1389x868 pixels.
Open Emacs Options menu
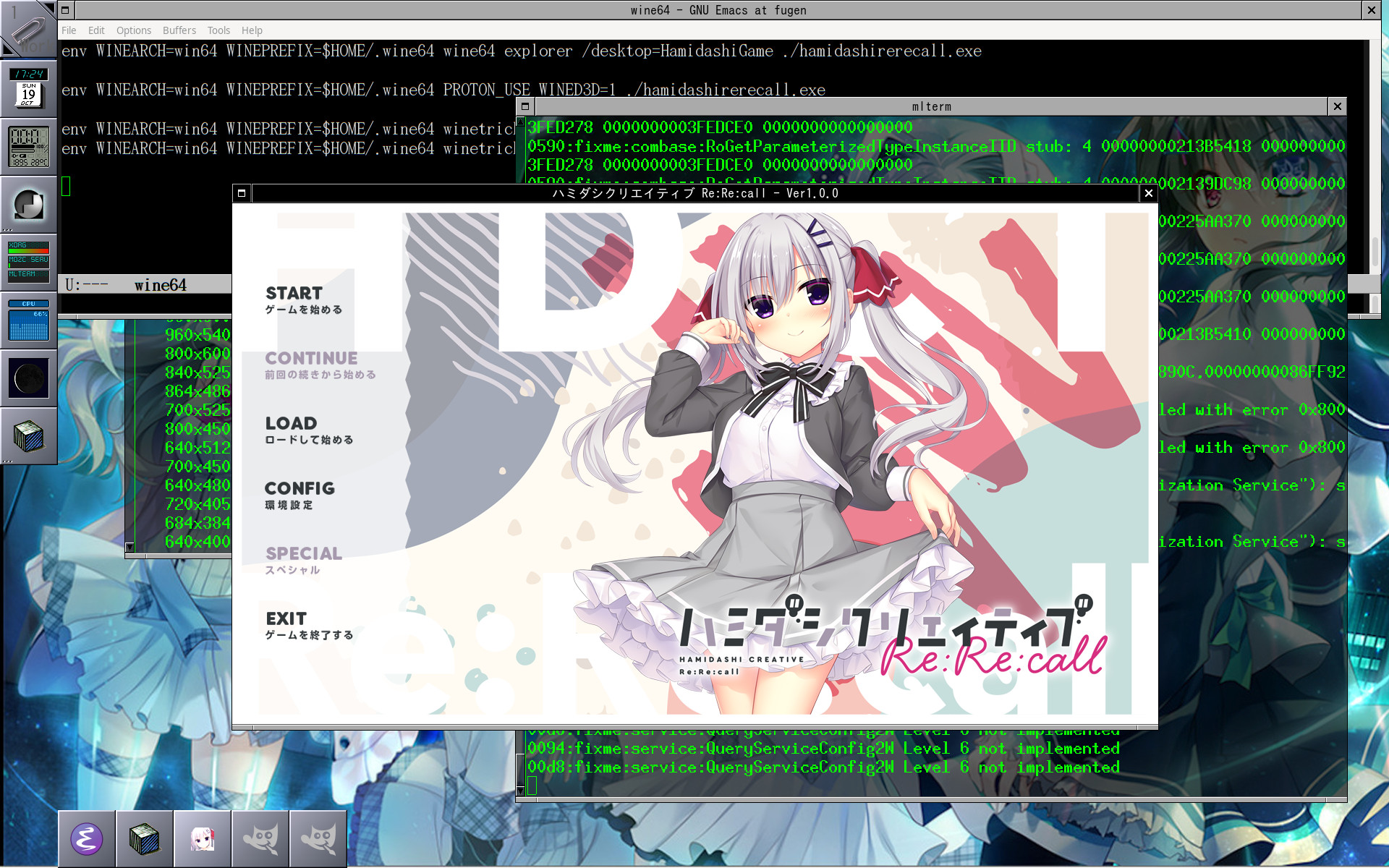point(134,30)
